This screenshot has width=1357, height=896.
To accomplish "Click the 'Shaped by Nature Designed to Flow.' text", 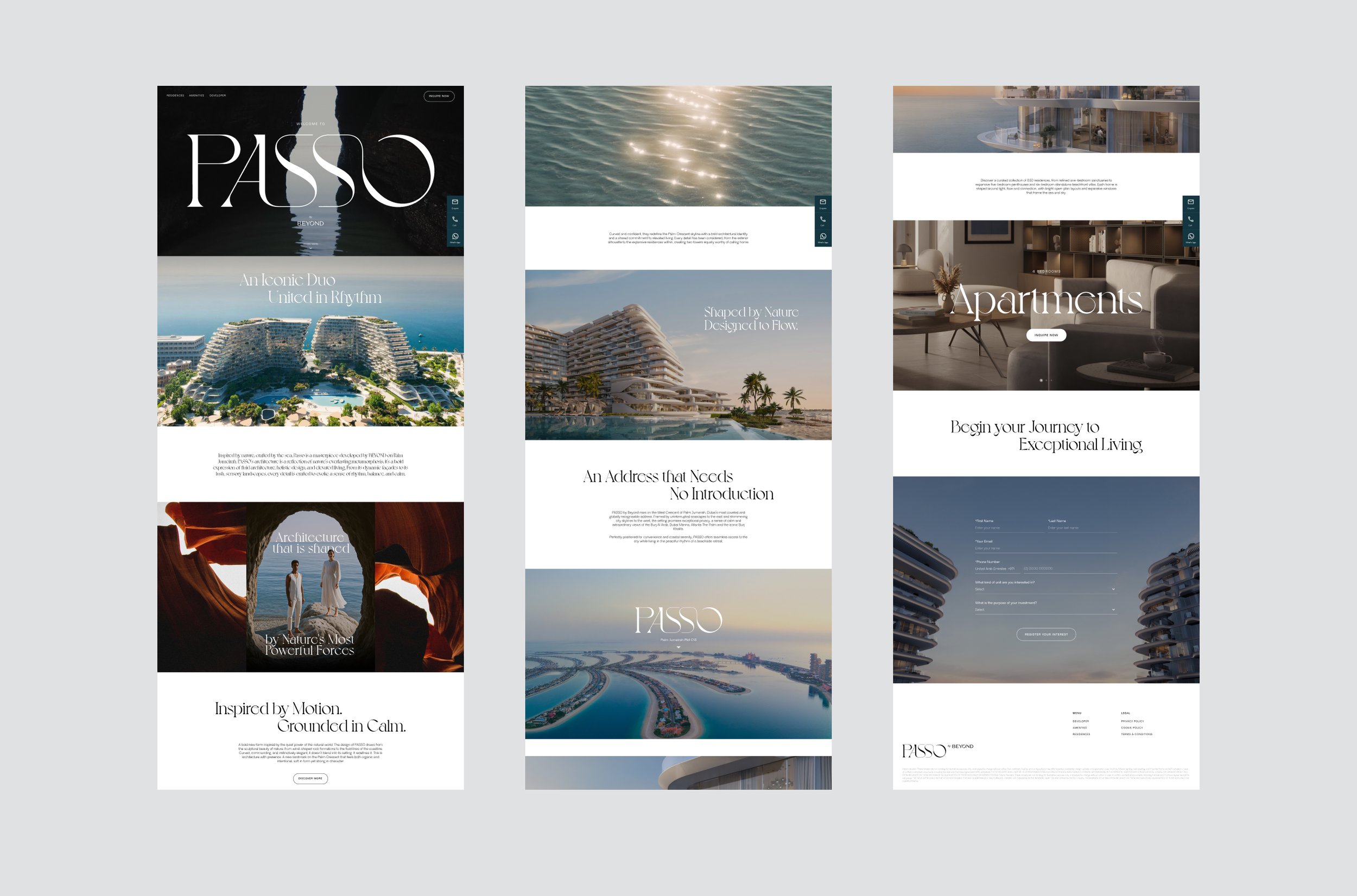I will tap(751, 318).
